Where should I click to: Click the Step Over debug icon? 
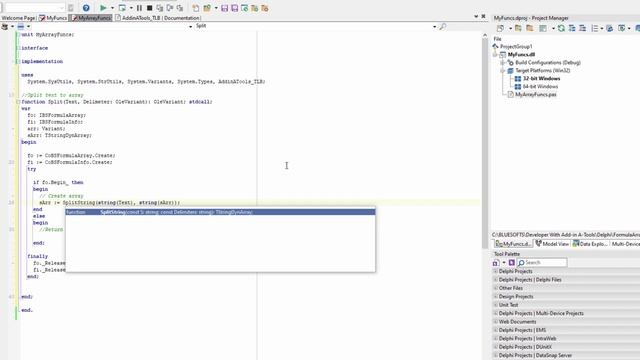pyautogui.click(x=170, y=8)
